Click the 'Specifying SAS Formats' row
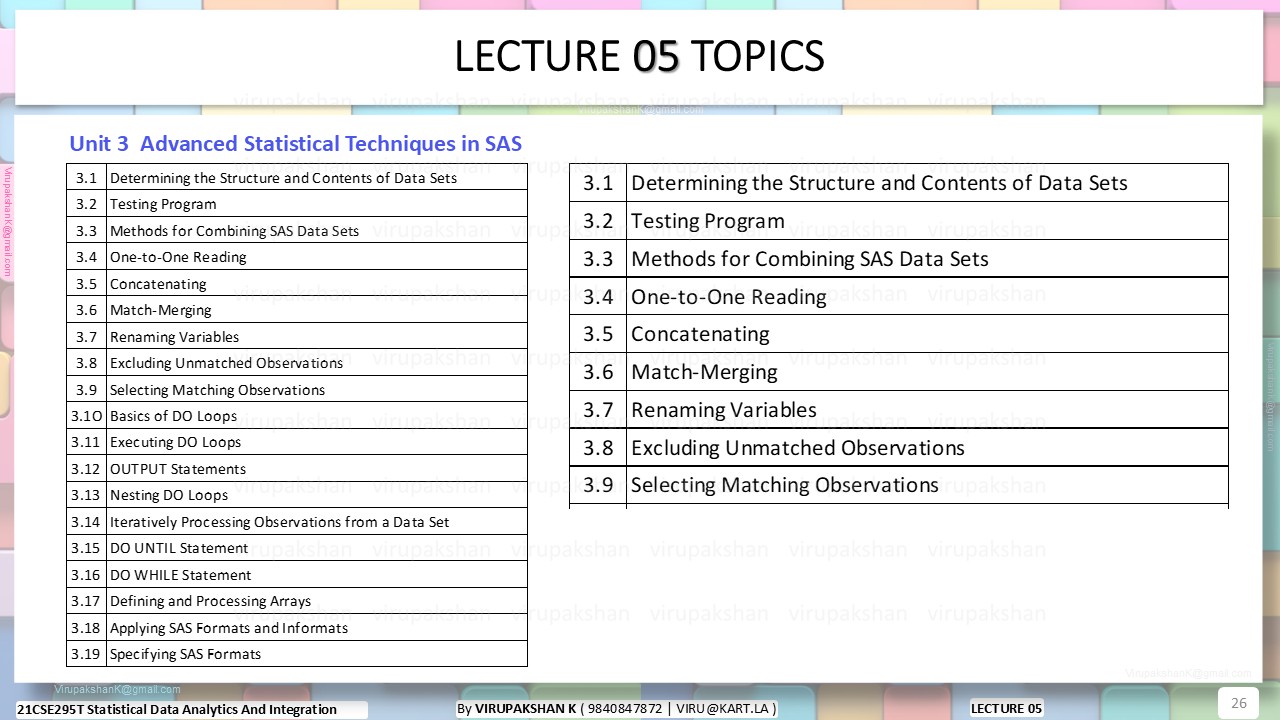Viewport: 1280px width, 720px height. 297,654
